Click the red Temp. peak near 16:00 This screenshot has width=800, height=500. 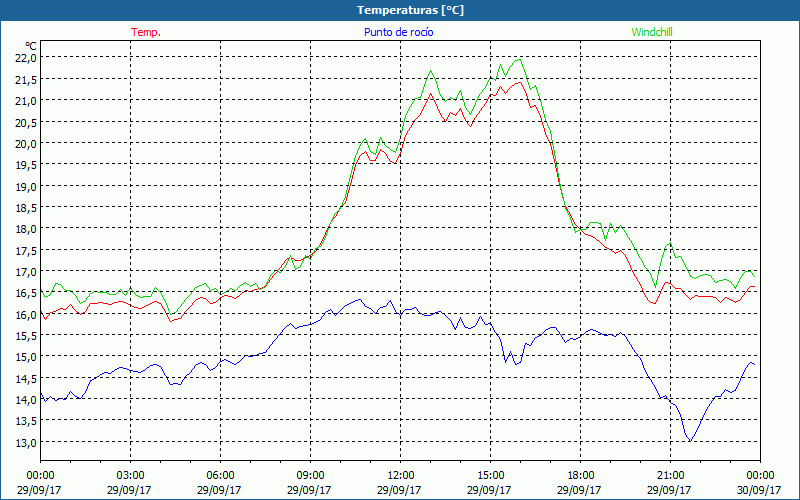pyautogui.click(x=519, y=82)
